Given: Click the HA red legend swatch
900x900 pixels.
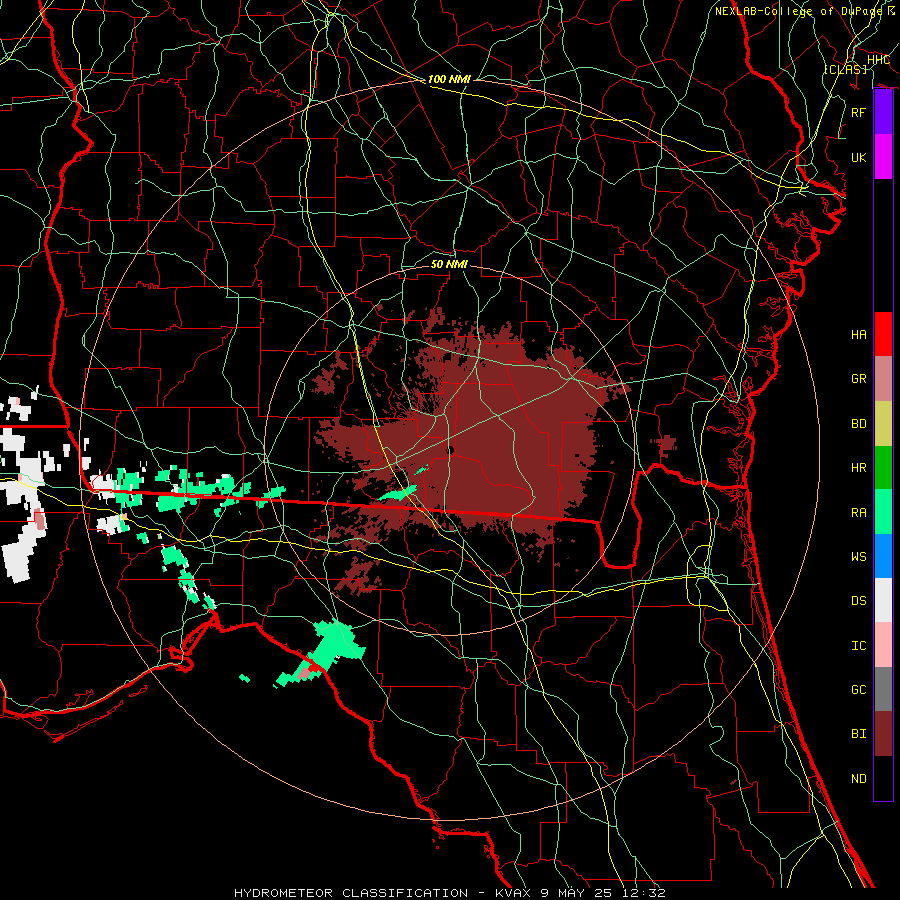Looking at the screenshot, I should pos(883,334).
